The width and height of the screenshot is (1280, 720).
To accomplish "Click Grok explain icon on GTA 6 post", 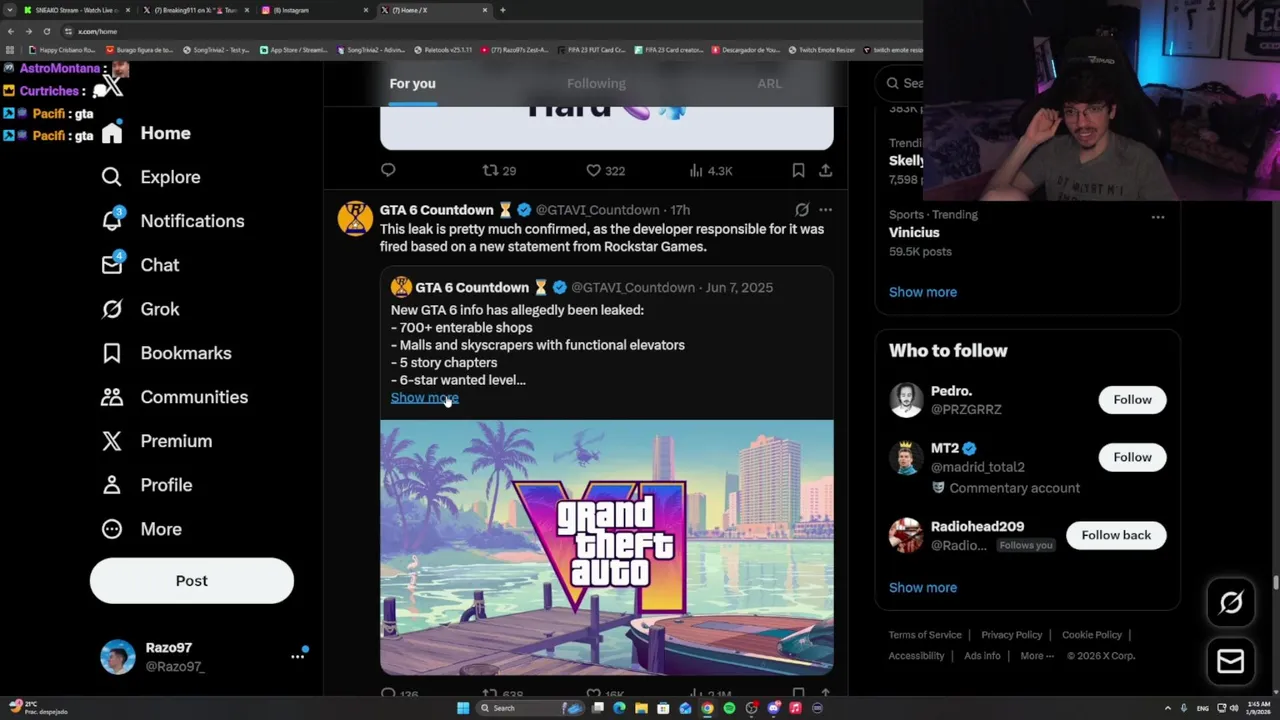I will point(801,210).
